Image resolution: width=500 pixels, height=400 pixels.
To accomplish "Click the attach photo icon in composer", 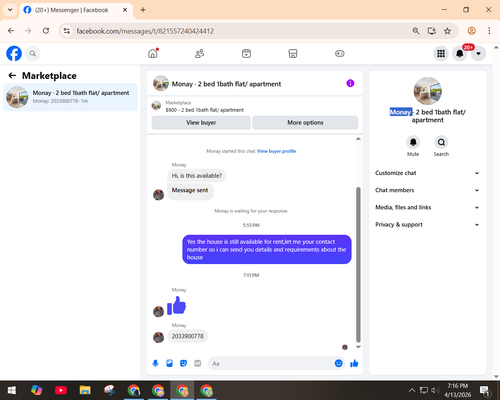I will coord(169,363).
